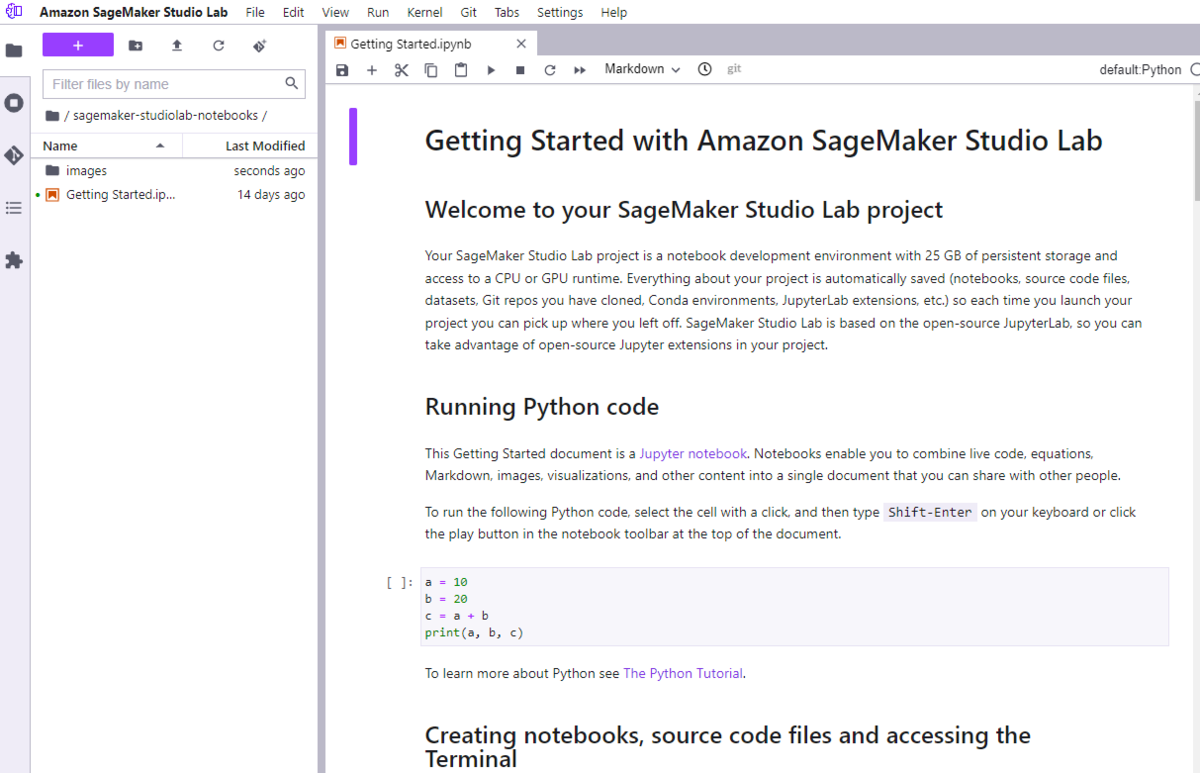Open the File menu
Viewport: 1200px width, 773px height.
pos(255,12)
